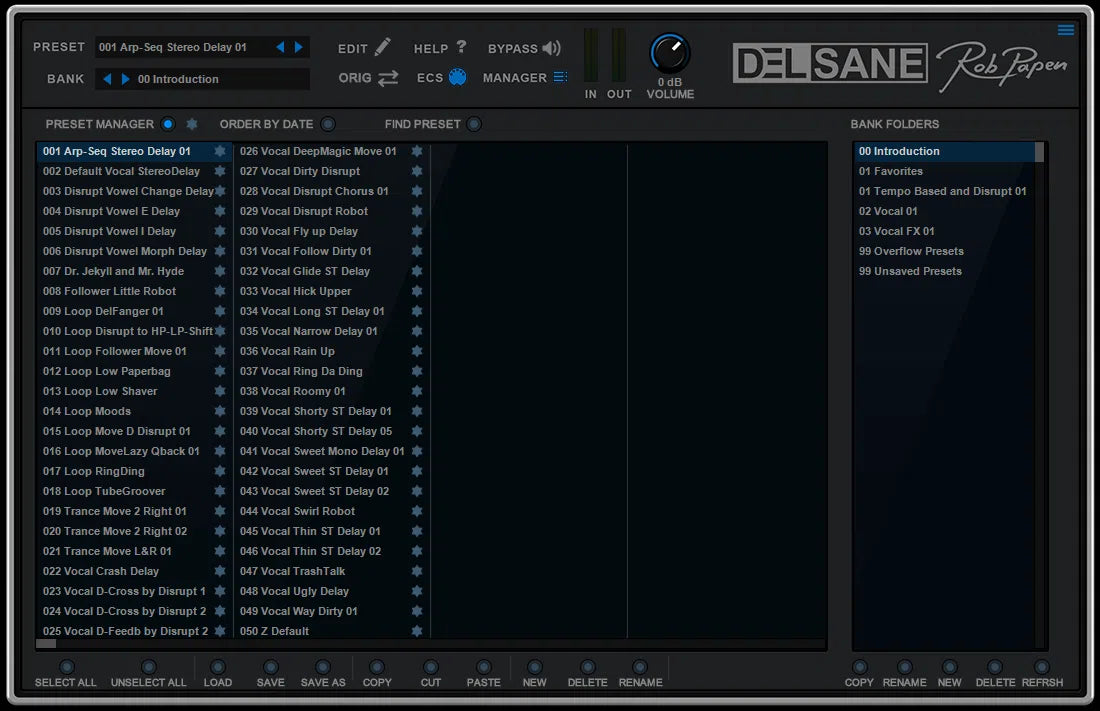This screenshot has height=711, width=1100.
Task: Enable the FIND PRESET radio toggle
Action: (x=472, y=123)
